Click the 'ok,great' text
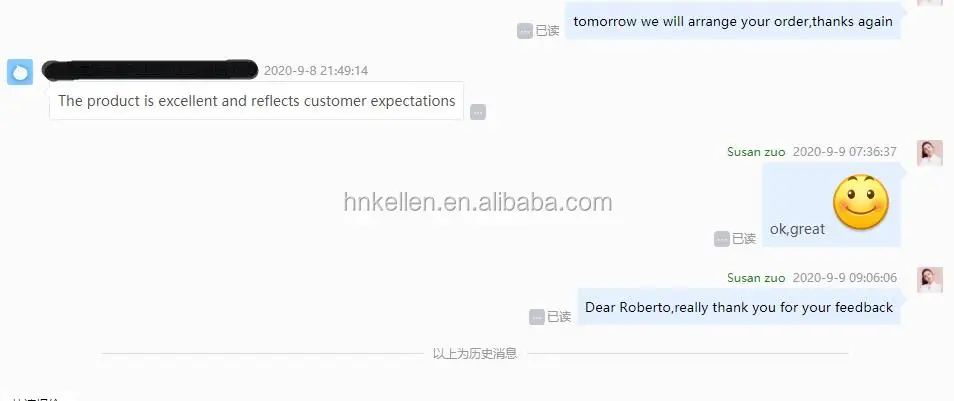The height and width of the screenshot is (401, 954). [797, 229]
